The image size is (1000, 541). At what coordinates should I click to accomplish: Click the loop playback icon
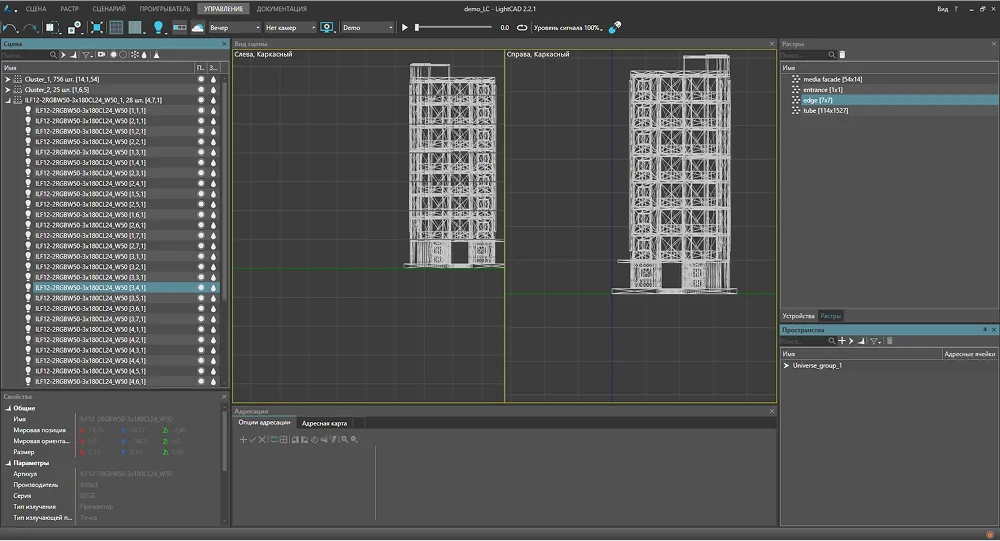(x=522, y=28)
